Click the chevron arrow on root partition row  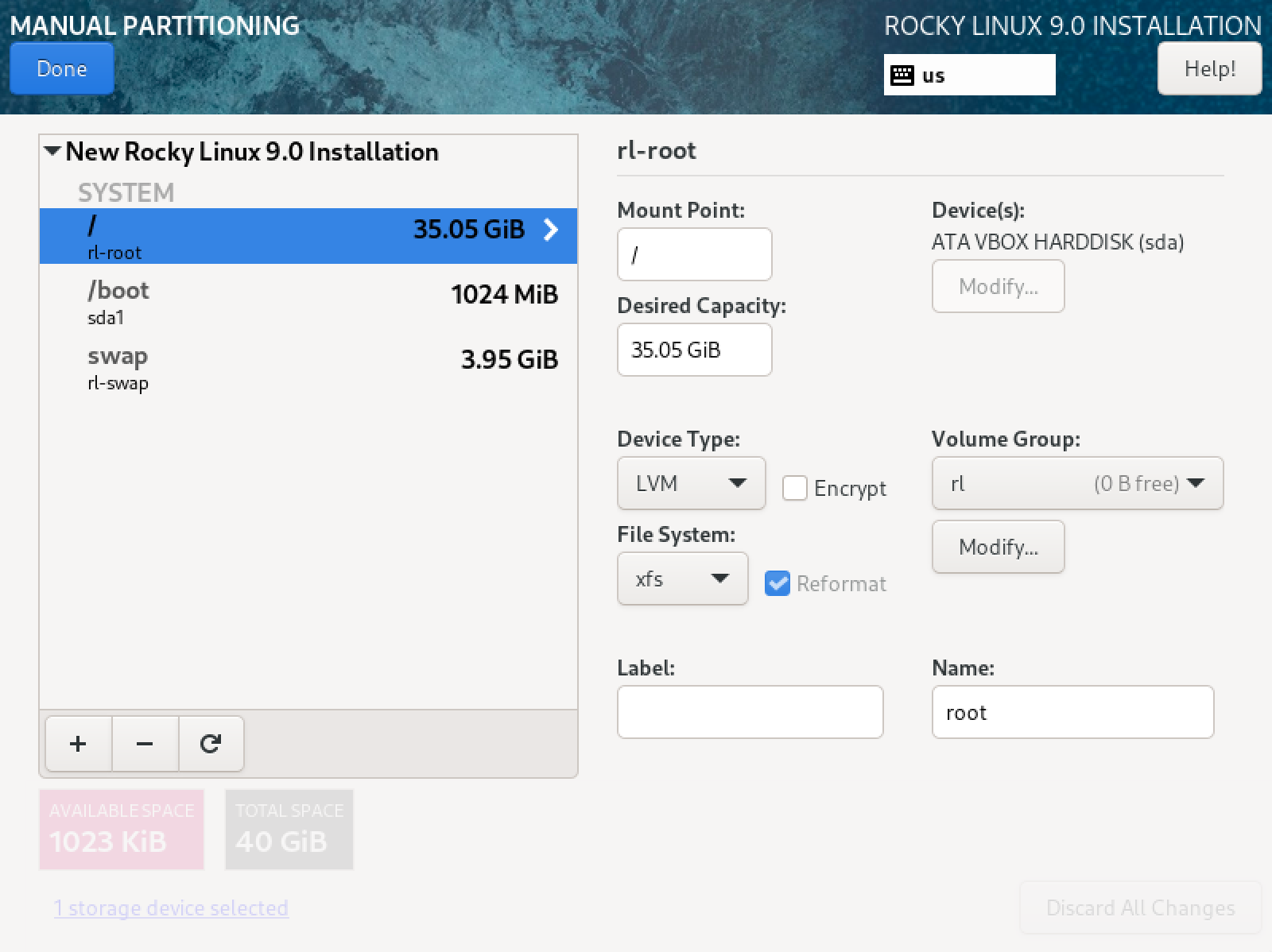551,230
